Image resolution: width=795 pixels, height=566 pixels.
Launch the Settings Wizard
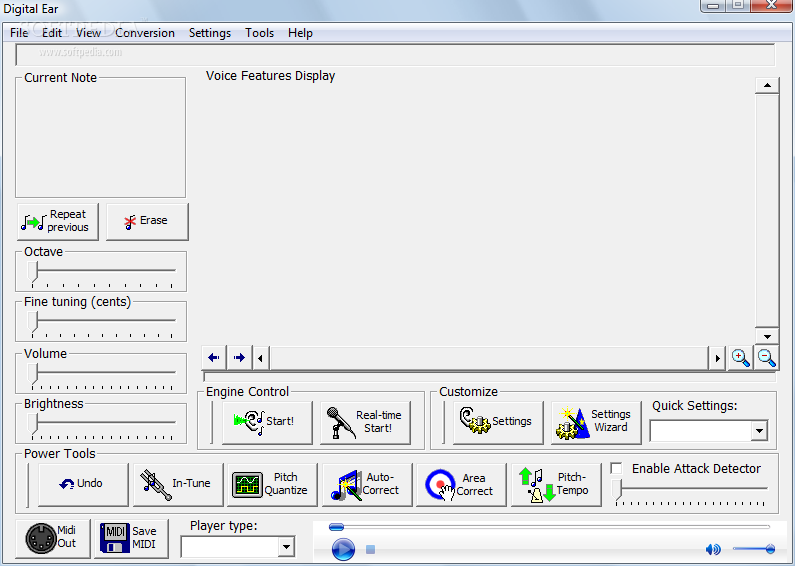596,422
